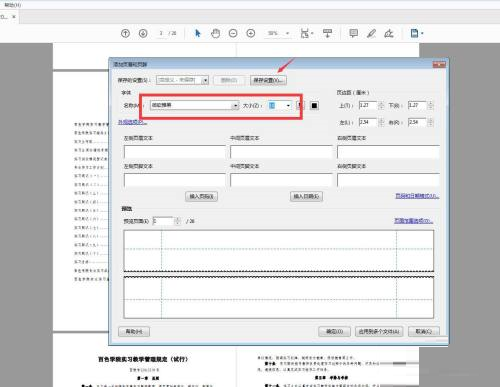Expand the zoom percentage dropdown in toolbar
This screenshot has width=500, height=387.
pyautogui.click(x=287, y=33)
